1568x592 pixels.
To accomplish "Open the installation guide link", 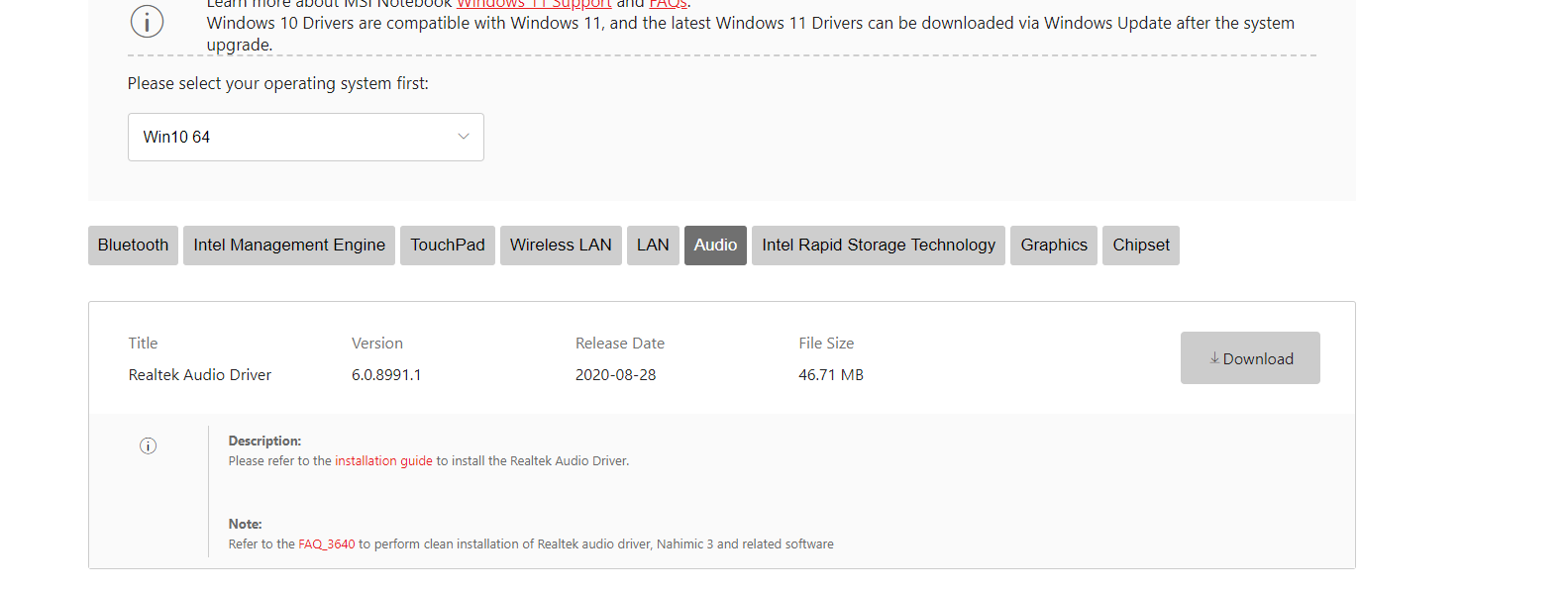I will click(383, 461).
